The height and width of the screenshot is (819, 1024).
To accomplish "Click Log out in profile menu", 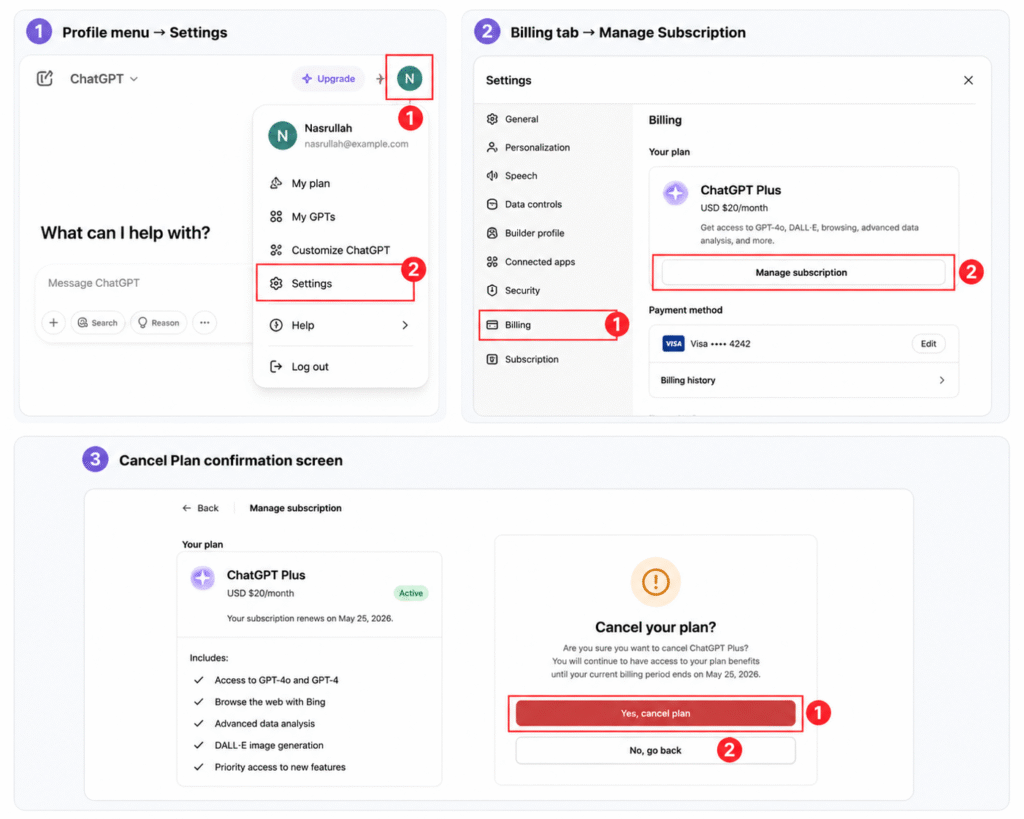I will tap(340, 367).
